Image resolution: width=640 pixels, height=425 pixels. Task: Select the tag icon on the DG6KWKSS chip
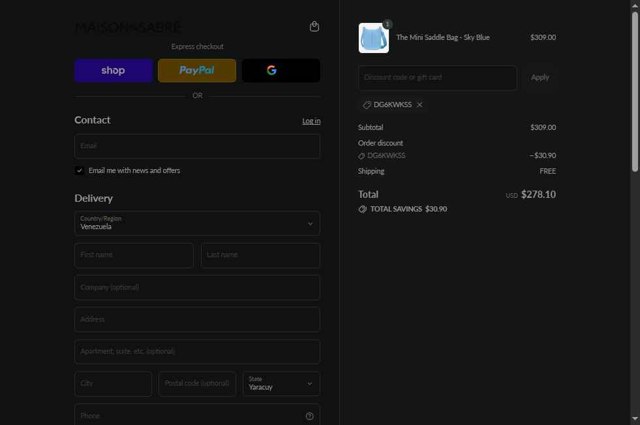click(367, 105)
